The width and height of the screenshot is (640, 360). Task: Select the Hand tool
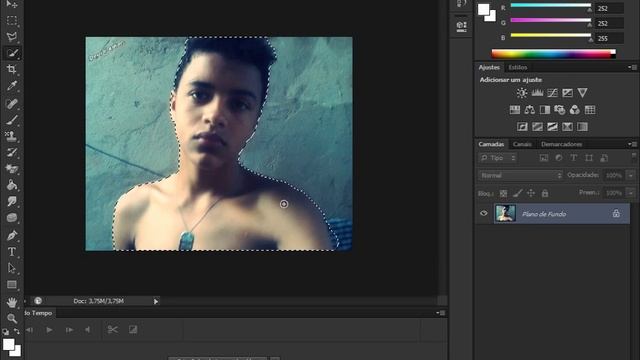[12, 302]
